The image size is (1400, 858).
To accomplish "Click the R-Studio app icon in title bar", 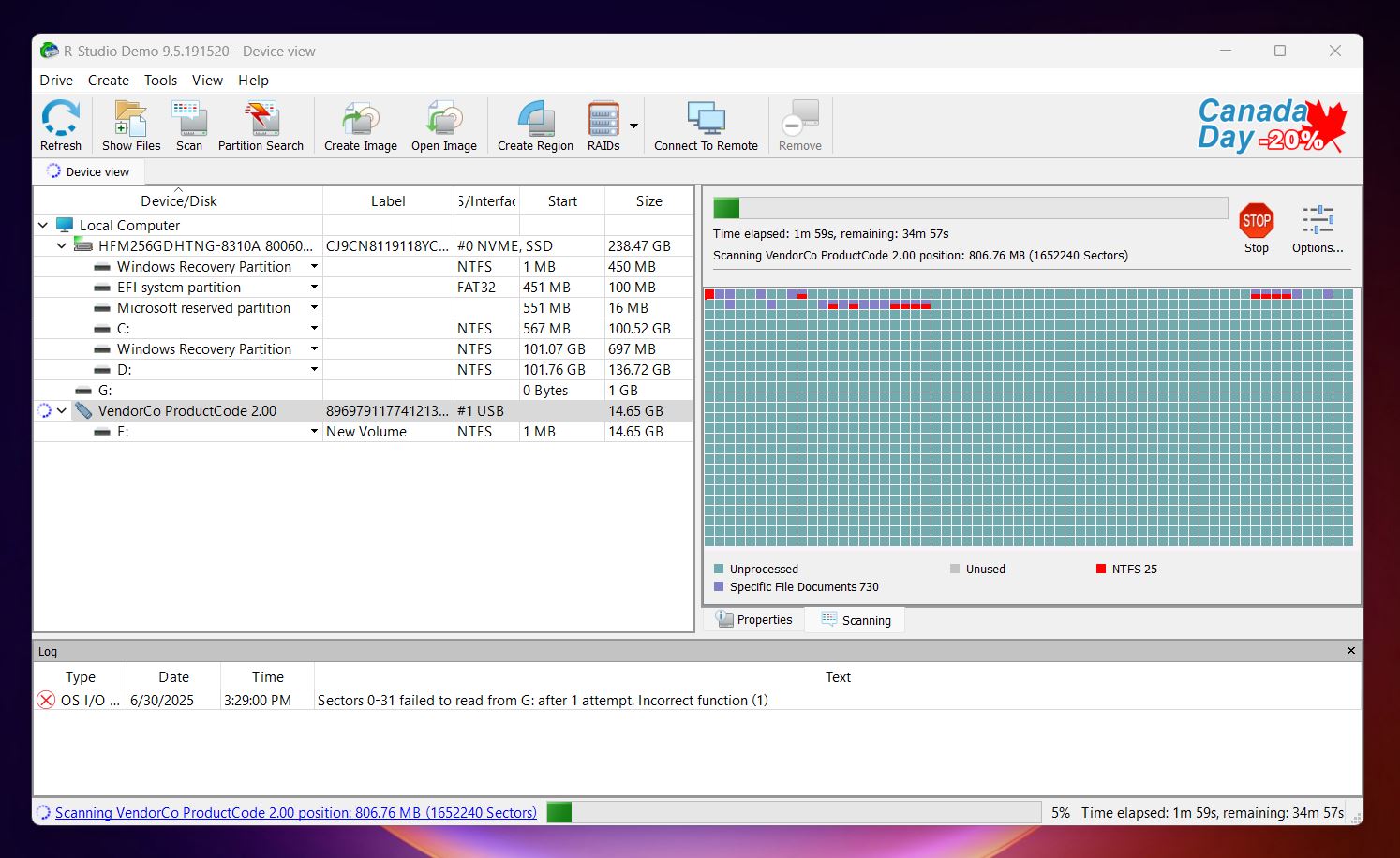I will 51,51.
